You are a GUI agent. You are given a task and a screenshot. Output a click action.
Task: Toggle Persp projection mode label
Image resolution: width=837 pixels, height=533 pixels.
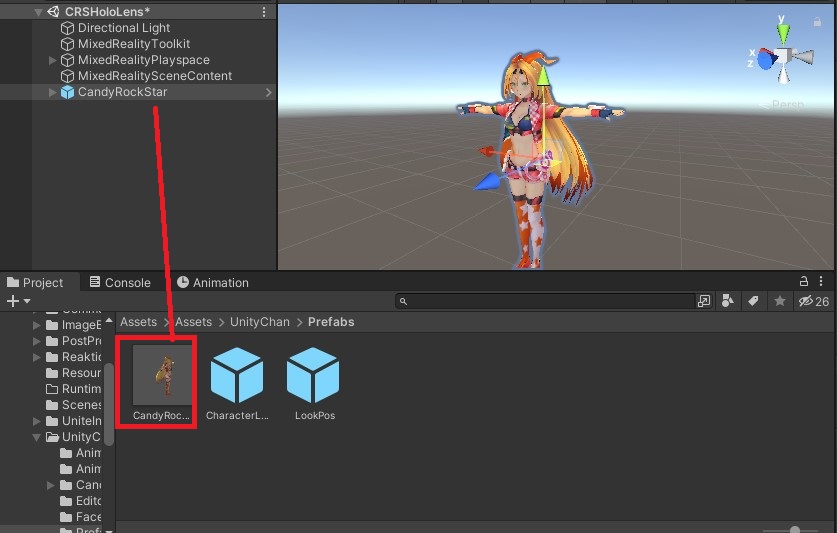pyautogui.click(x=787, y=105)
